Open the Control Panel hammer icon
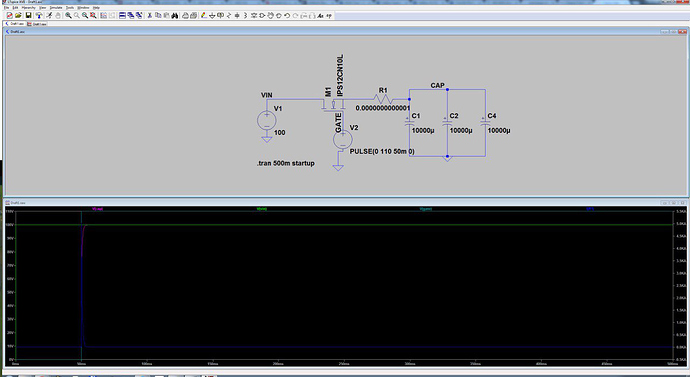The image size is (690, 377). pos(39,15)
